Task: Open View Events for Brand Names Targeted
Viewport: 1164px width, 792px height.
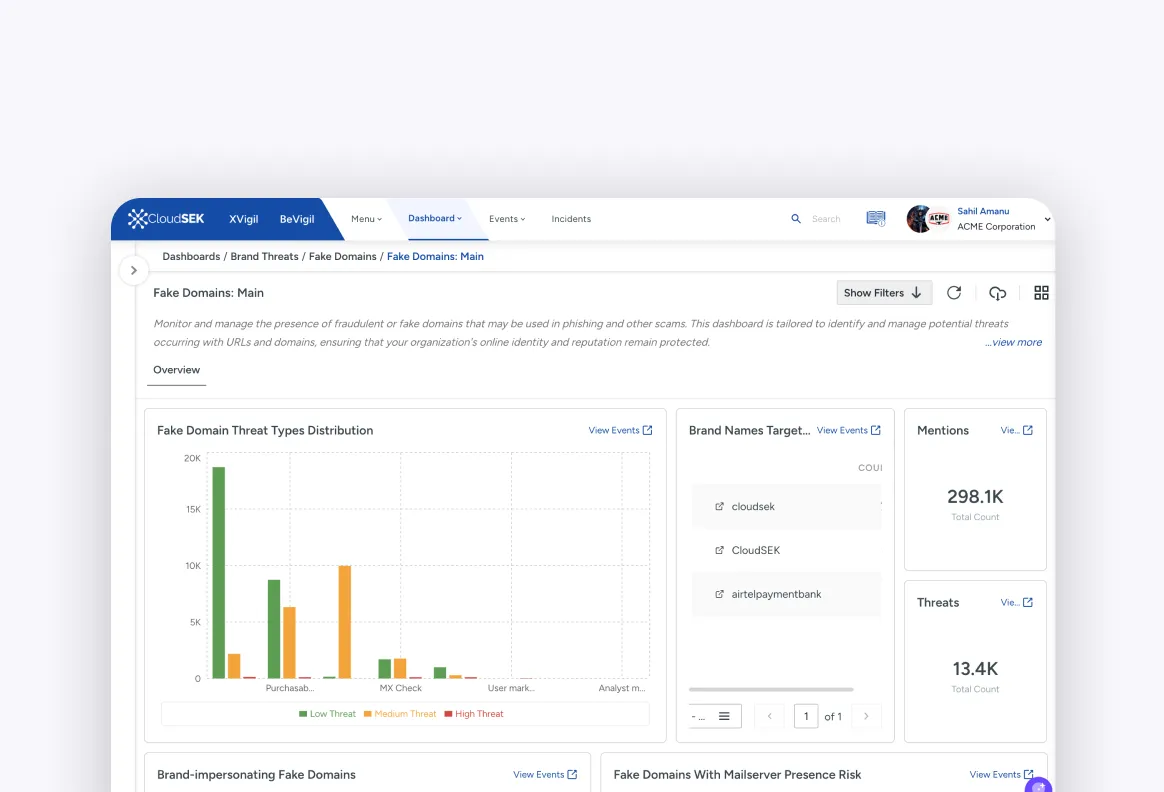Action: click(x=849, y=431)
